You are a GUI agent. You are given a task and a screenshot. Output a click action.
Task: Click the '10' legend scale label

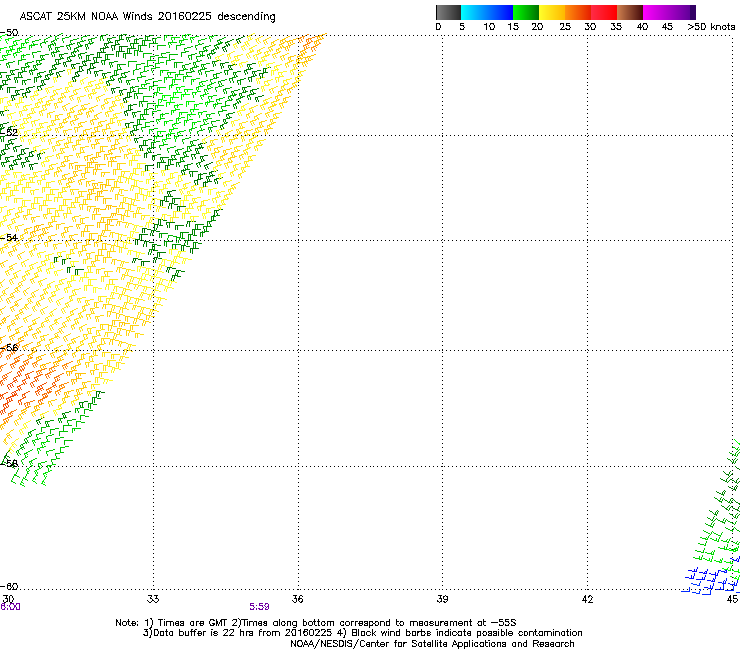point(488,27)
